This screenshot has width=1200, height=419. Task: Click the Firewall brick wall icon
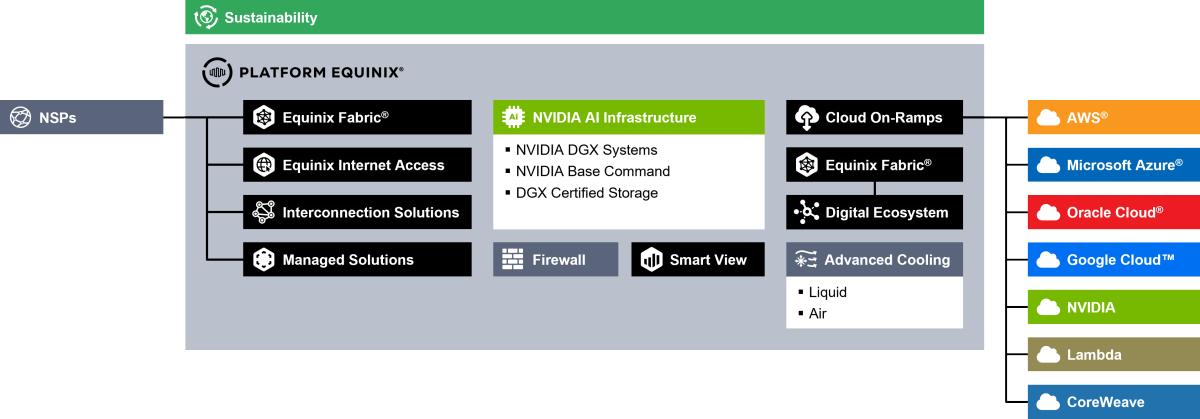pos(513,259)
